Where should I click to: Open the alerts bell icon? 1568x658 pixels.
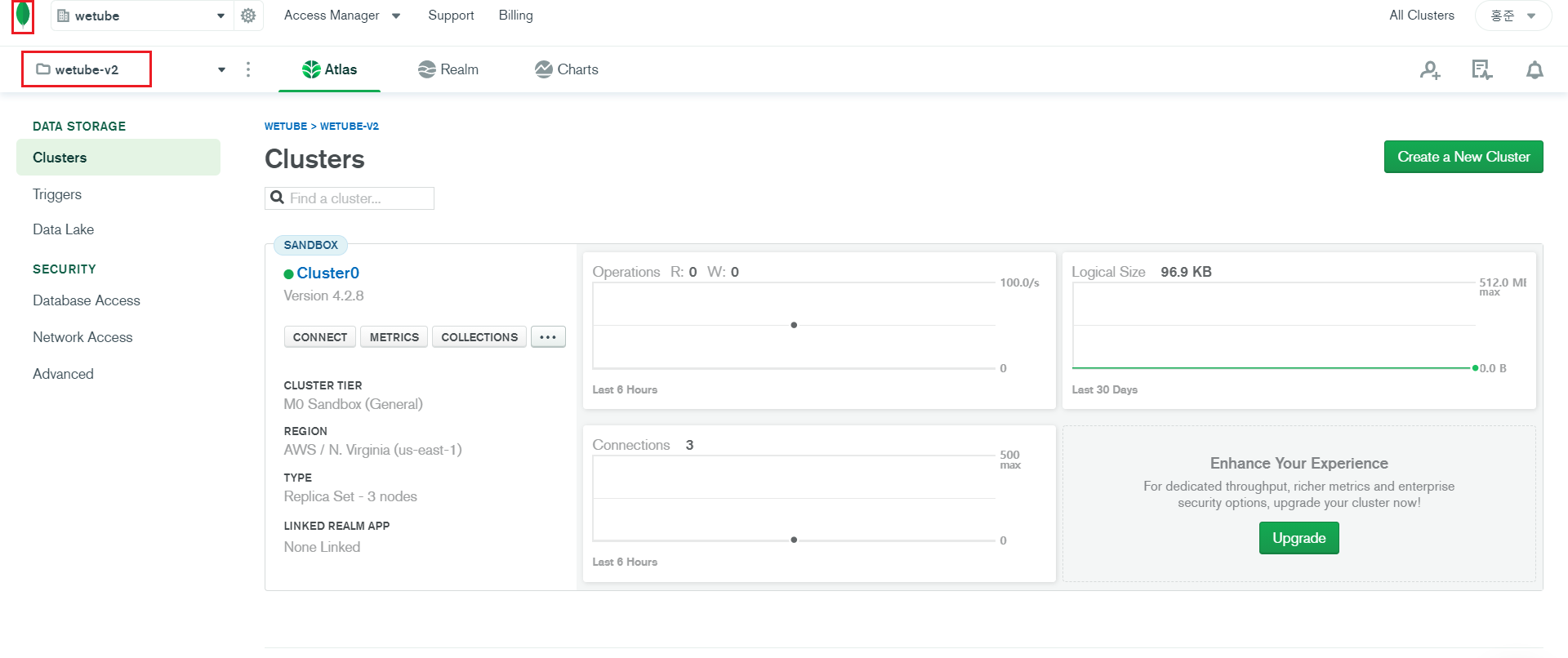tap(1535, 70)
